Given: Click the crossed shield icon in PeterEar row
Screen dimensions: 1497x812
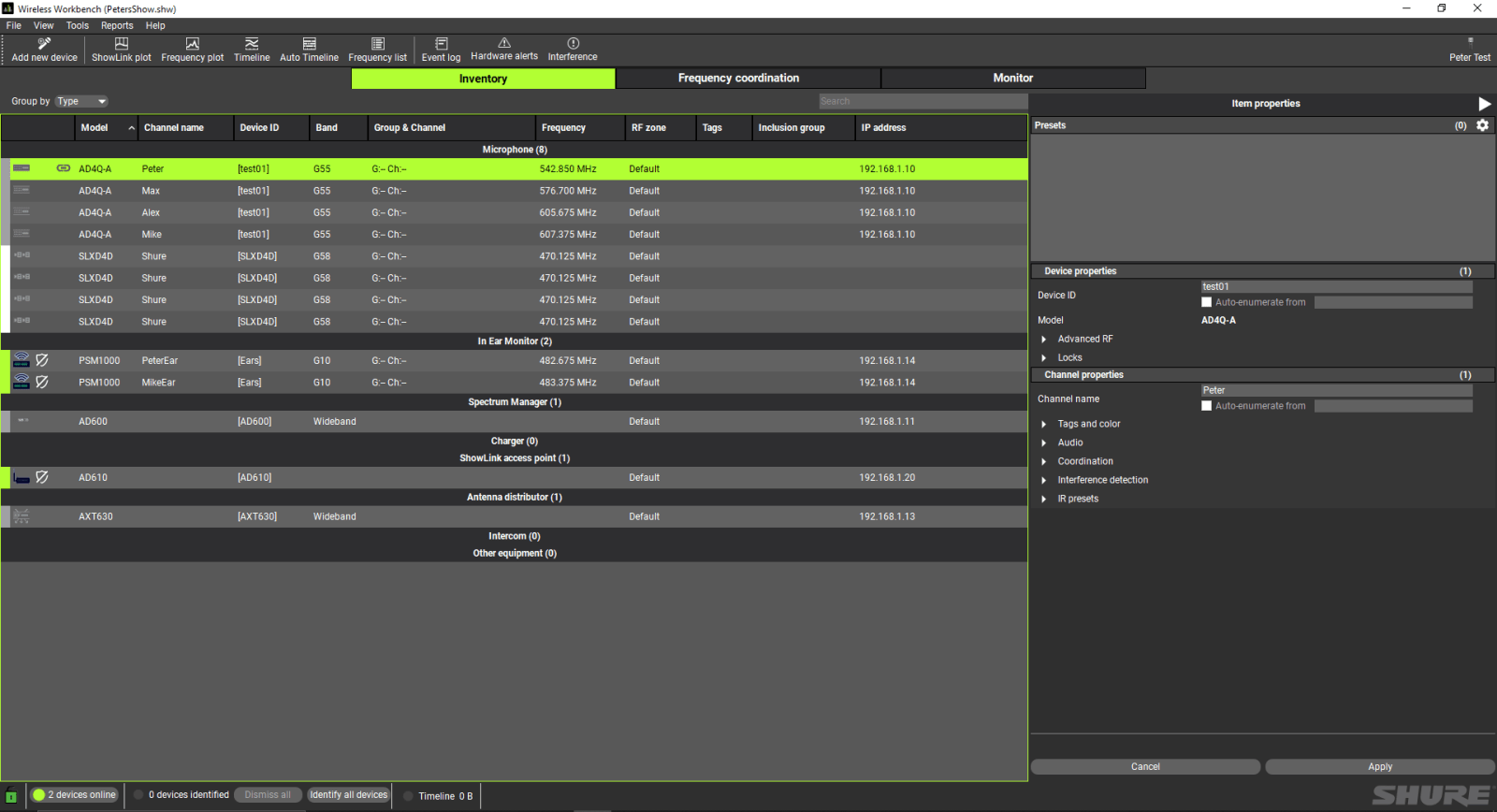Looking at the screenshot, I should 42,360.
